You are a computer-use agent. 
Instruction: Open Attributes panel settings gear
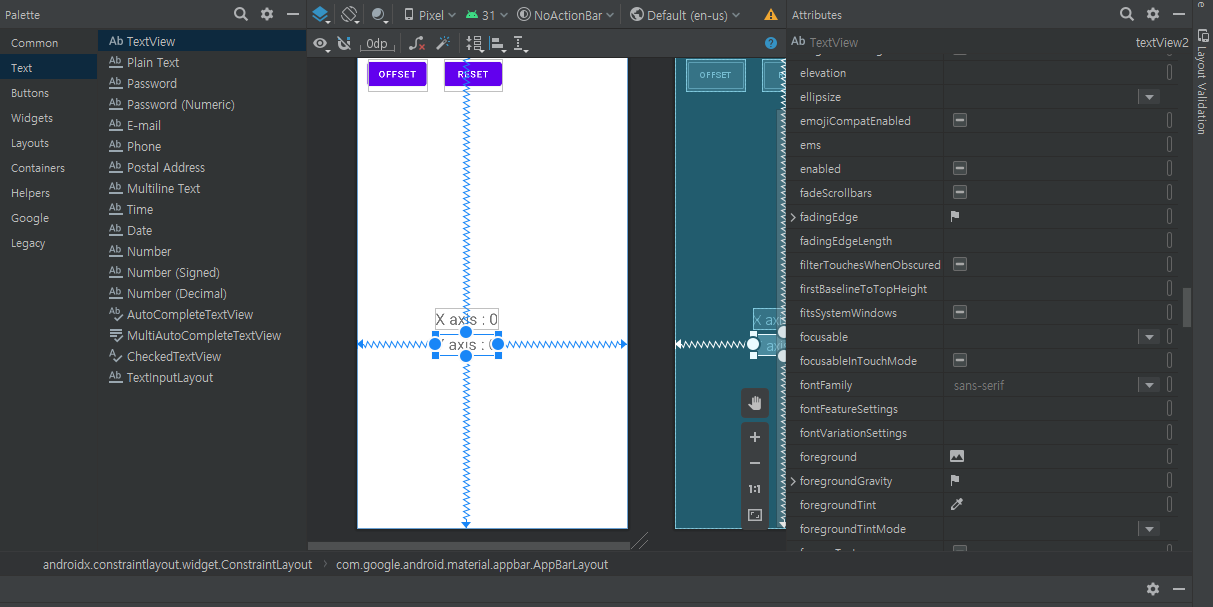click(1153, 14)
